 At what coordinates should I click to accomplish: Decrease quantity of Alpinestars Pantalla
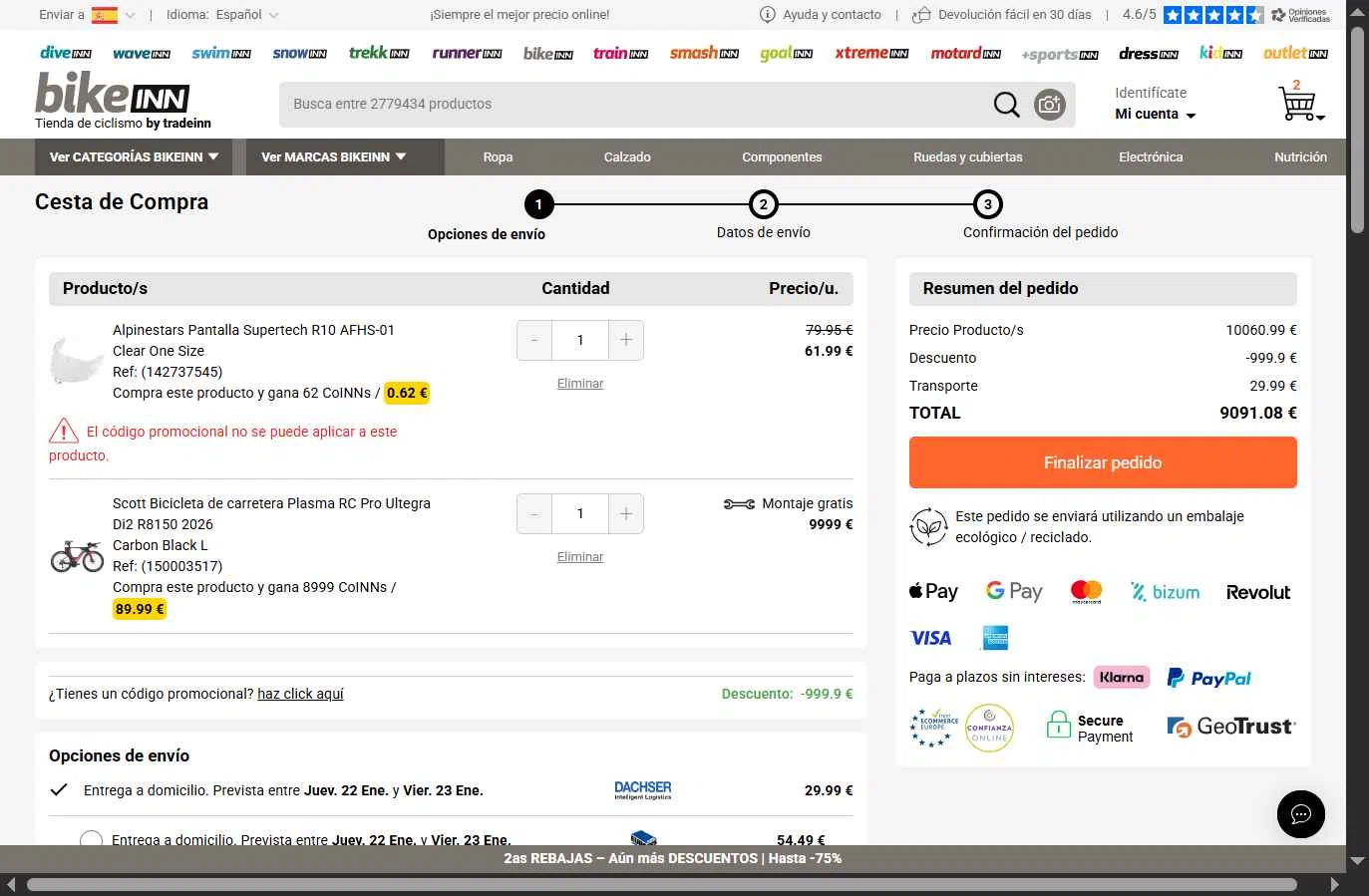pos(534,340)
